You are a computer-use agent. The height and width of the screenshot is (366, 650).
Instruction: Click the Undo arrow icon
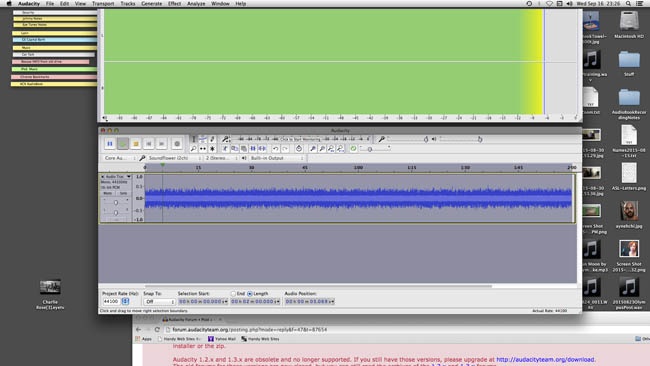(276, 148)
